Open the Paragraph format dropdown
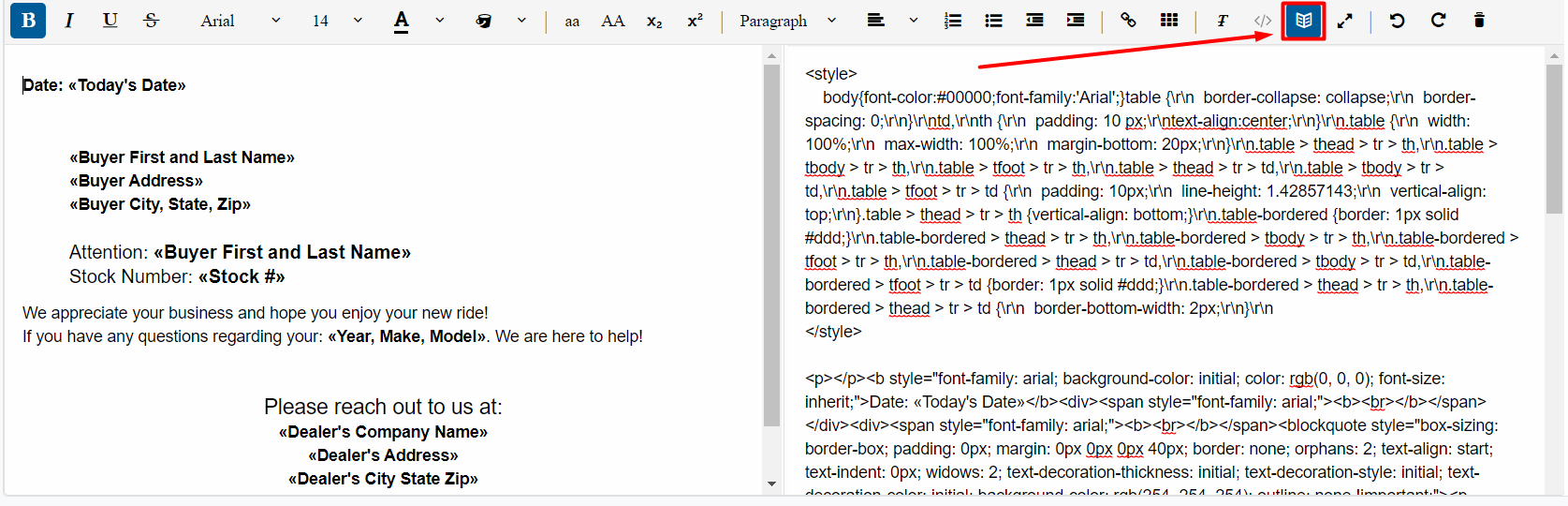The image size is (1568, 506). (x=787, y=21)
